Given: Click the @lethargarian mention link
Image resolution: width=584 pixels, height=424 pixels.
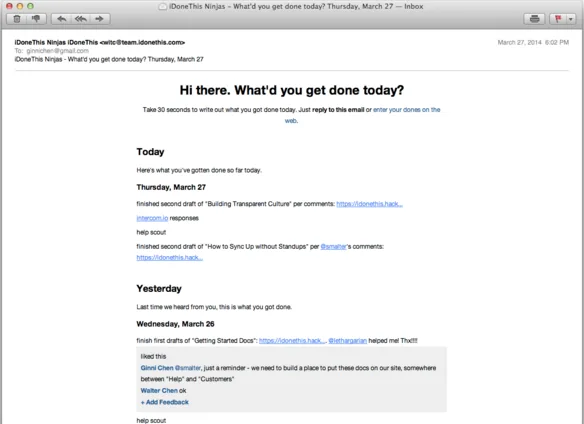Looking at the screenshot, I should pos(347,341).
